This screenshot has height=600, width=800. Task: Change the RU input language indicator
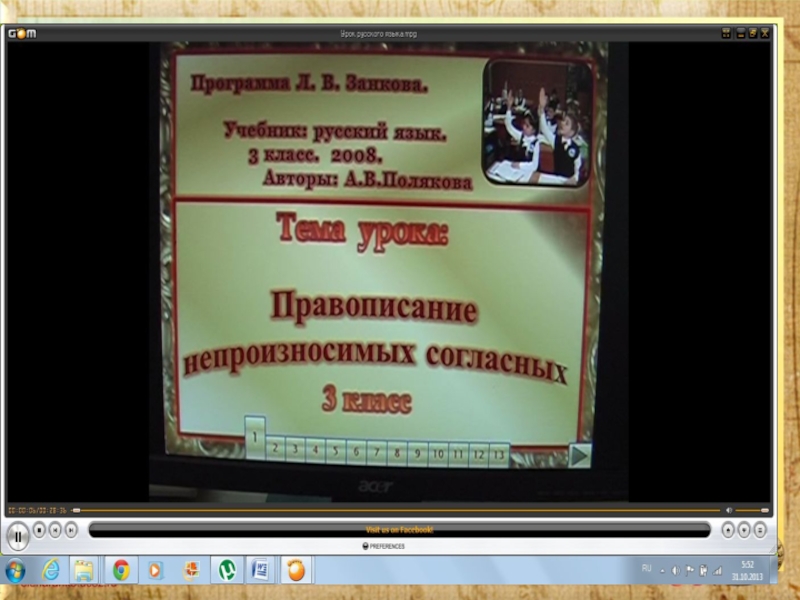[646, 568]
